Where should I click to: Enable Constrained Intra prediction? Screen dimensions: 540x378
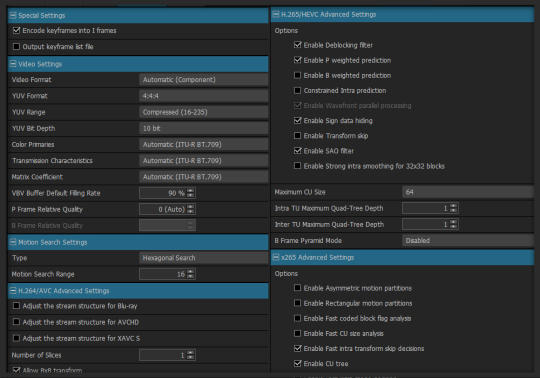pos(298,90)
